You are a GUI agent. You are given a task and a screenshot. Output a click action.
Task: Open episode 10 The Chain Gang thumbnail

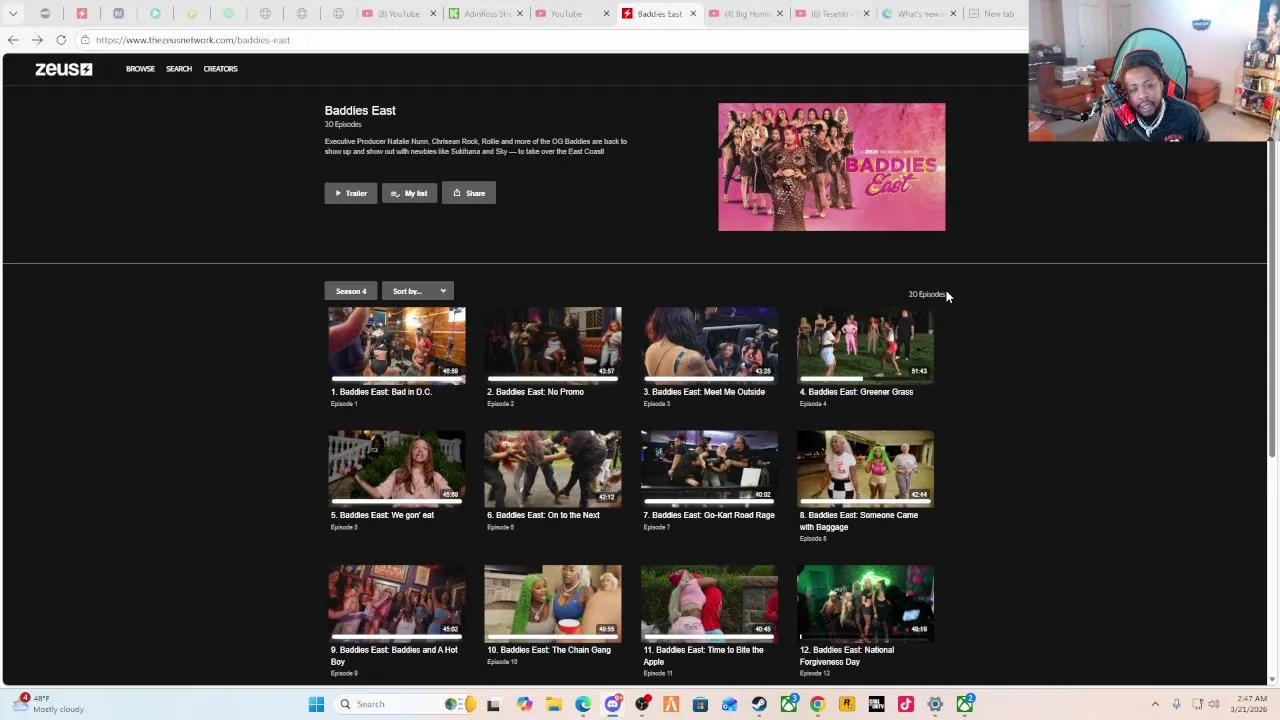click(x=553, y=603)
